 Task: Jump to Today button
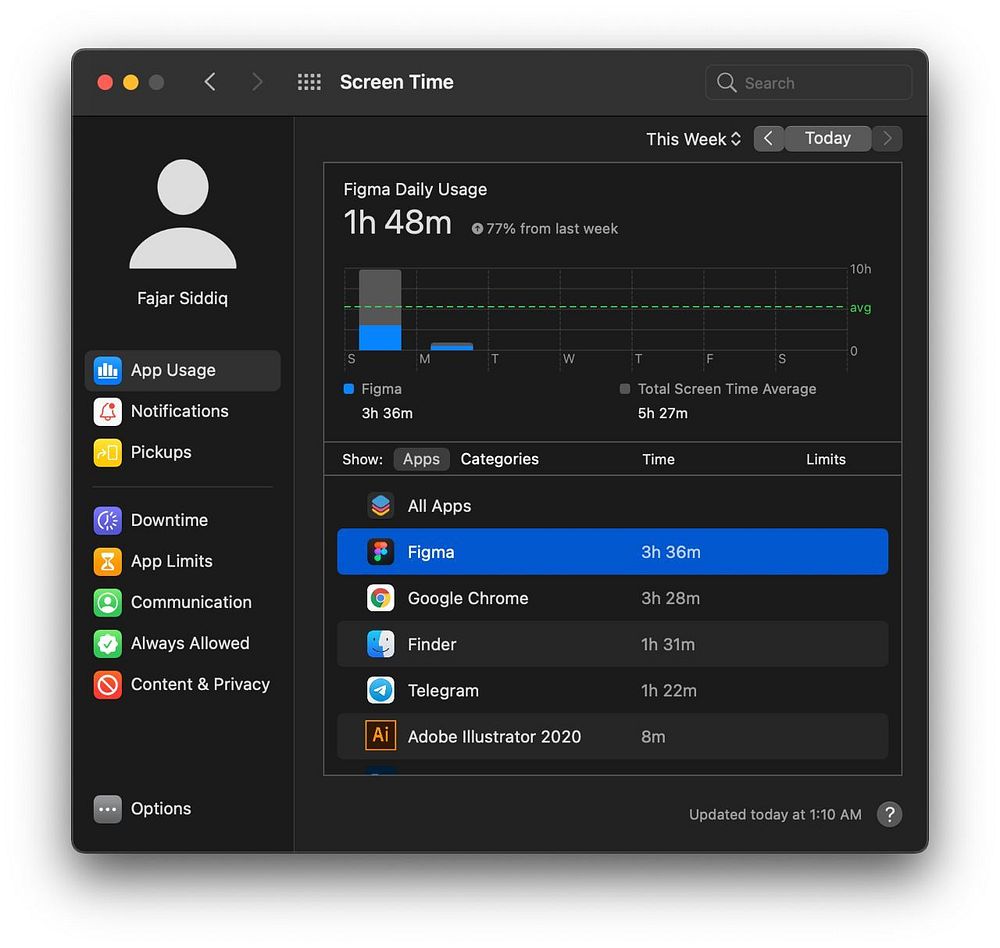[x=828, y=138]
